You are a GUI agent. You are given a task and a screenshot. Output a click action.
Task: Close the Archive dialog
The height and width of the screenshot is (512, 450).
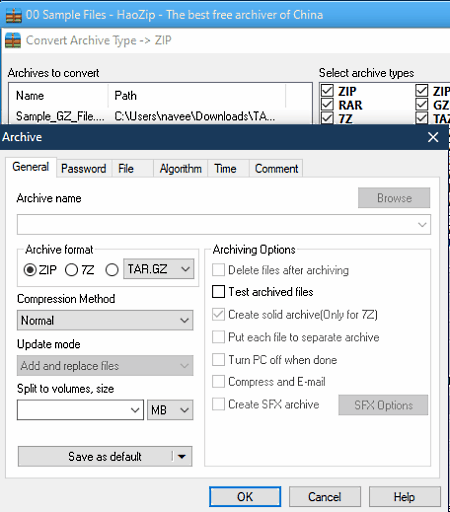click(433, 137)
